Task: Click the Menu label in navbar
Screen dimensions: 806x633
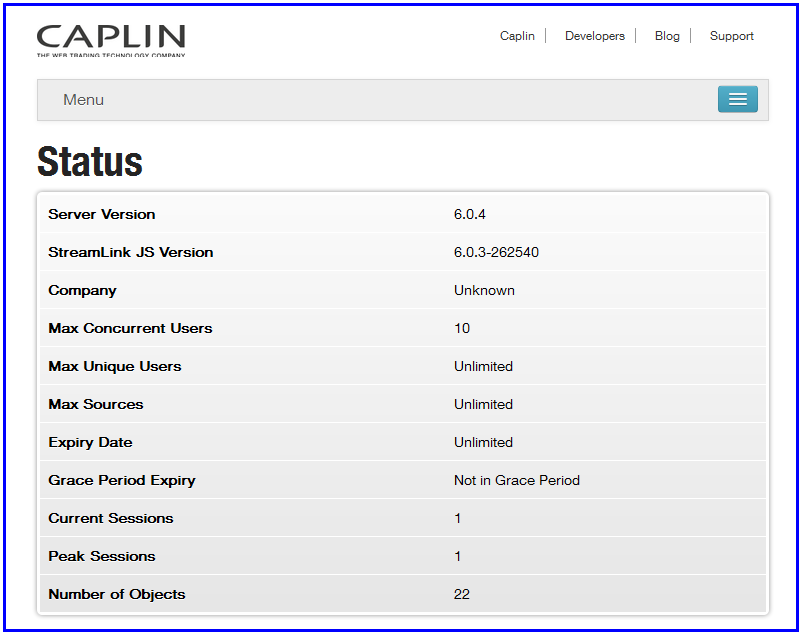Action: point(83,100)
